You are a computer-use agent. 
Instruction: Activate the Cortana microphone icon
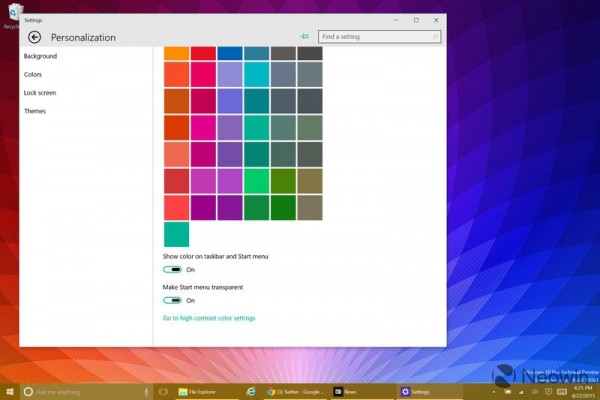tap(146, 392)
